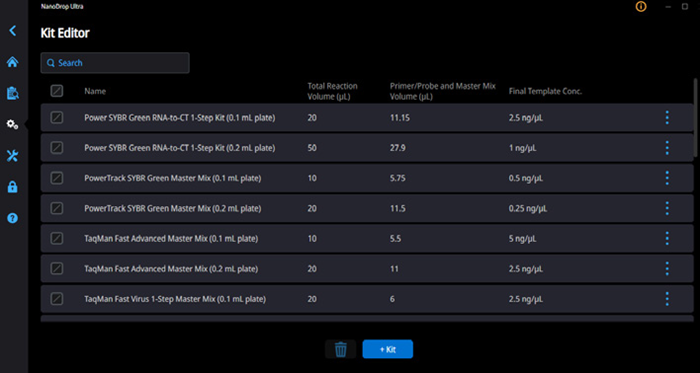Open options menu for PowerTrack SYBR 0.2 mL kit
This screenshot has width=700, height=373.
pos(667,208)
